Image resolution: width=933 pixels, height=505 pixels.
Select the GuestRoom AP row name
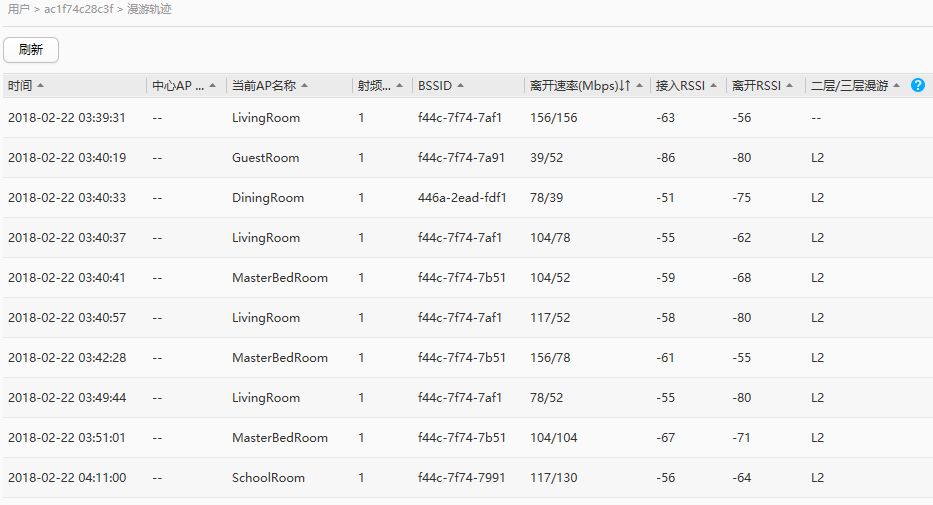(265, 158)
